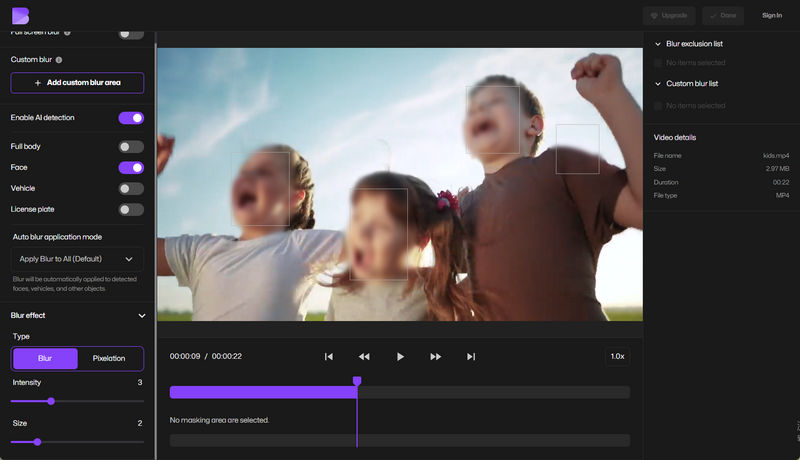Open the 1.0x playback speed selector

coord(617,356)
